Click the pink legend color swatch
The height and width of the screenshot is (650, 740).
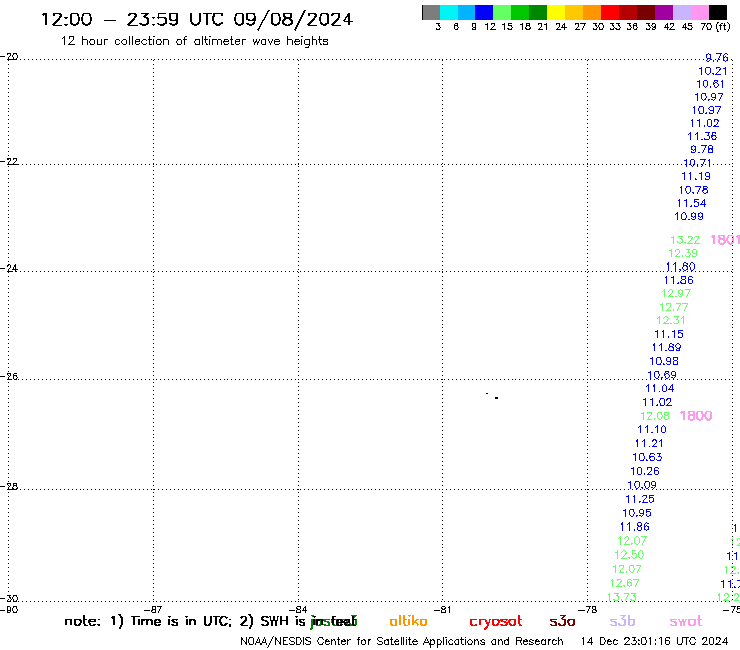pyautogui.click(x=699, y=12)
